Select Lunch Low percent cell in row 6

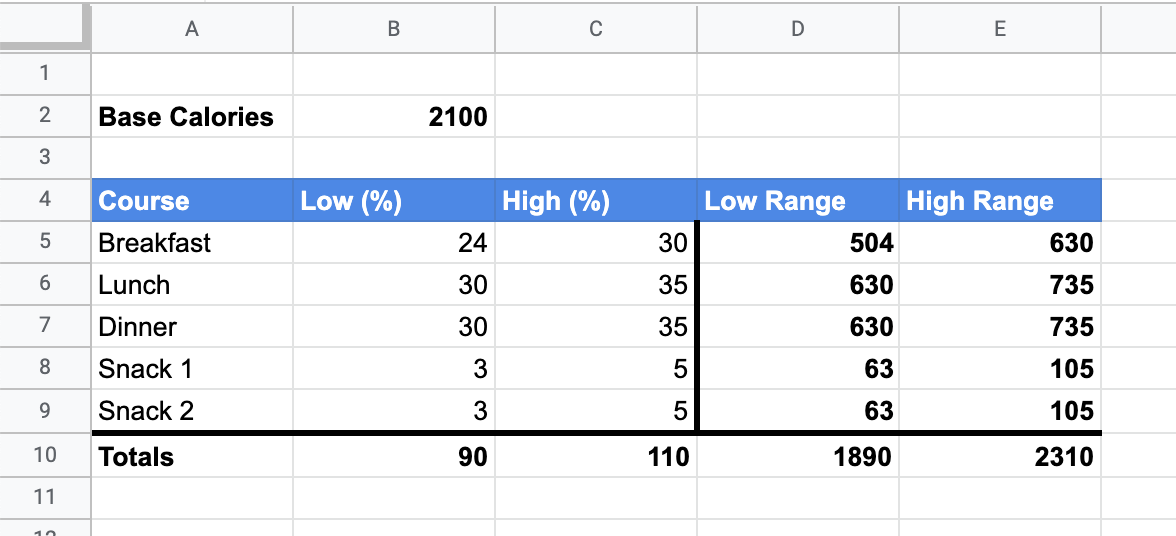pos(394,285)
